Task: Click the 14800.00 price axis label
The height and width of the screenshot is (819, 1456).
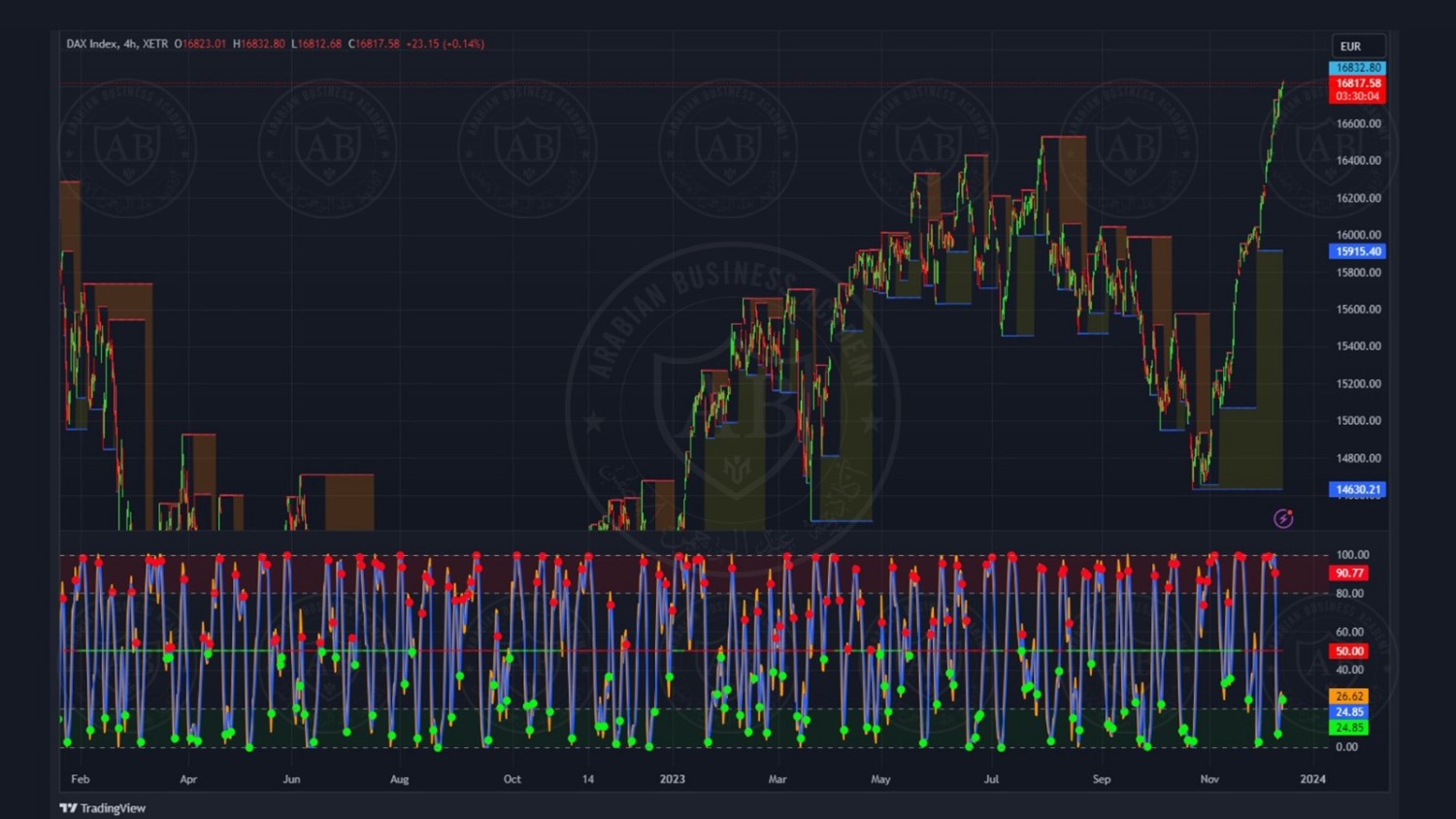Action: click(x=1358, y=458)
